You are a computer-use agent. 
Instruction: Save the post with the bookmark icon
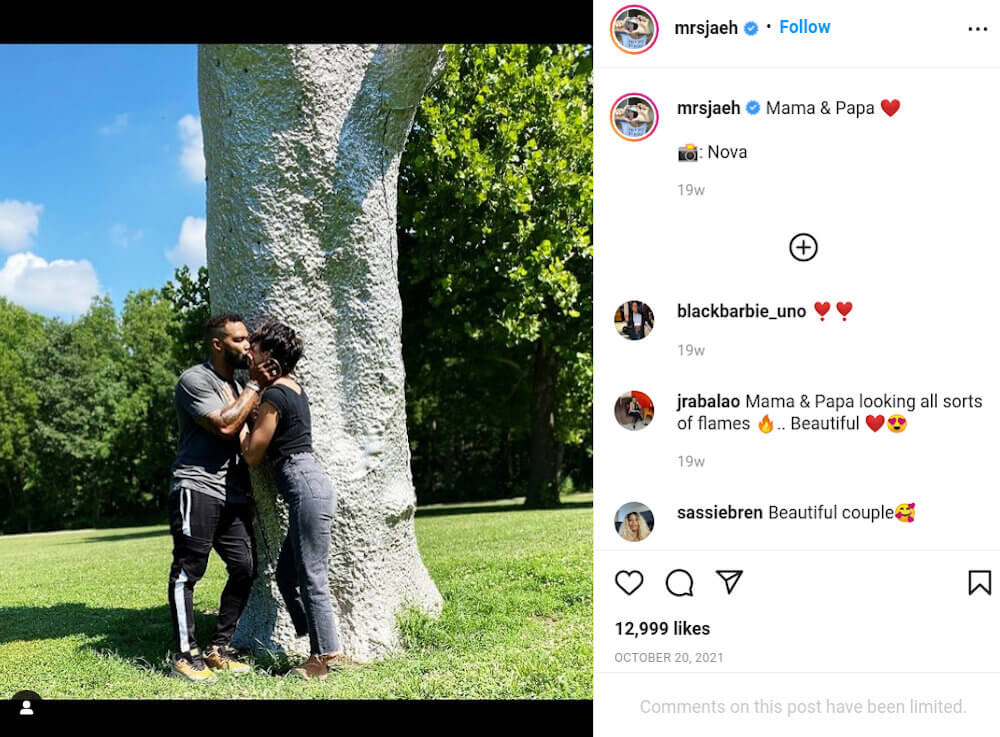coord(979,583)
